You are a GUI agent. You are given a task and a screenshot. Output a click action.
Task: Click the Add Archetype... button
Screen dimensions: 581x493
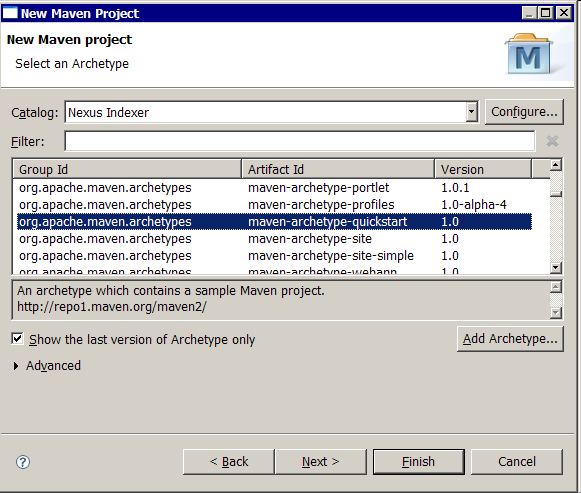point(510,339)
